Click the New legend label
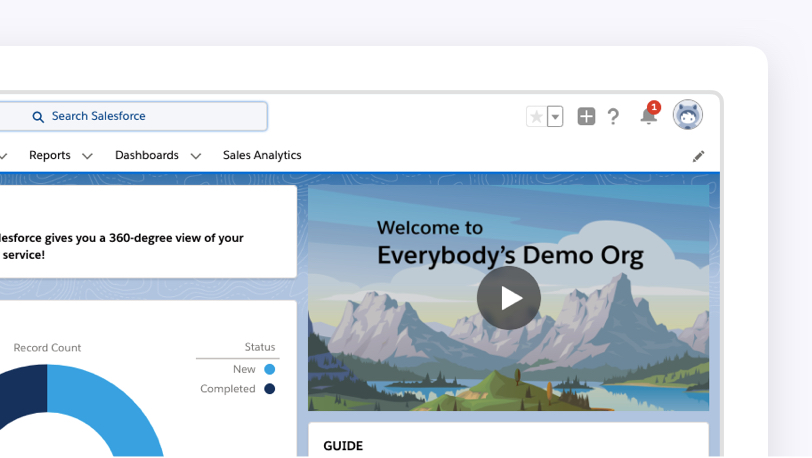This screenshot has height=458, width=812. (244, 369)
